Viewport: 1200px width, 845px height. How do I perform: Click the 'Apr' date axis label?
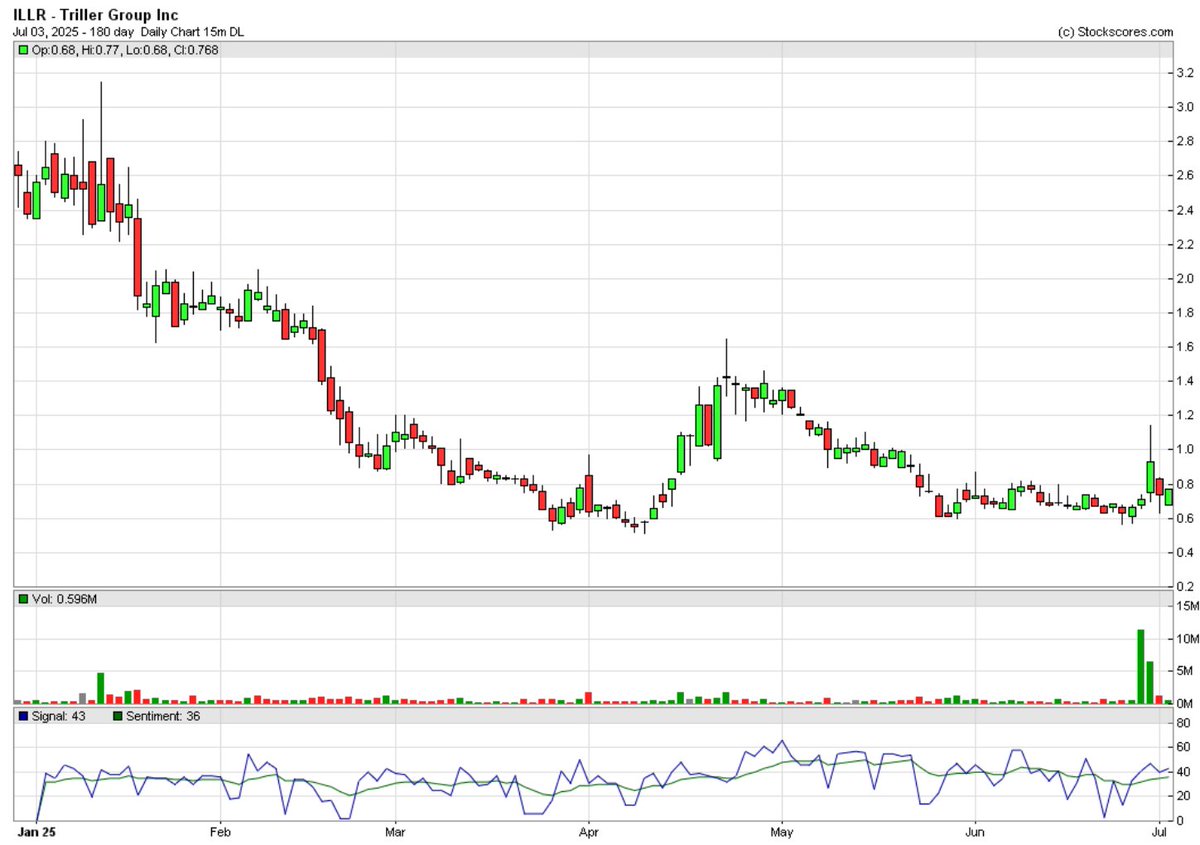coord(589,831)
